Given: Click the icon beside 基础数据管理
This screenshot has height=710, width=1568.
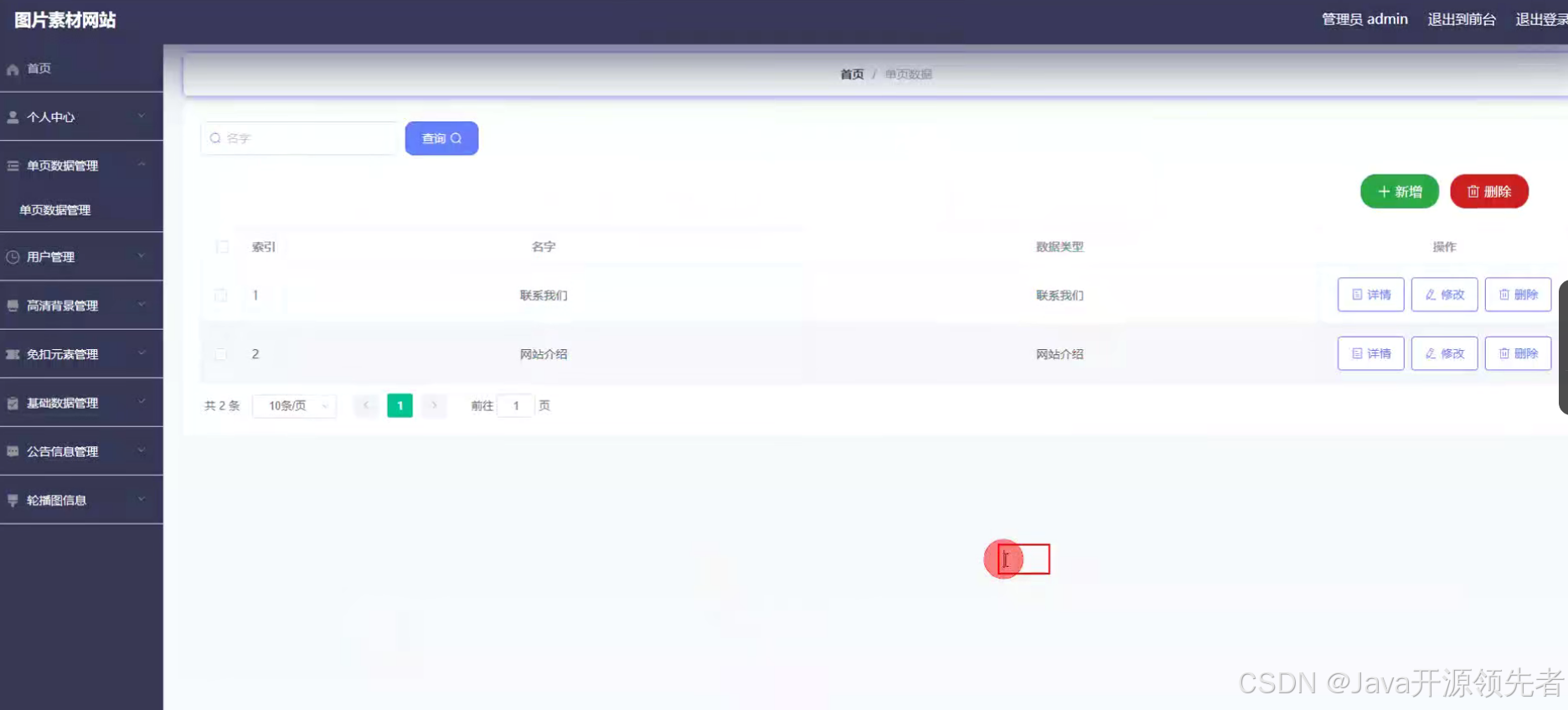Looking at the screenshot, I should click(x=13, y=403).
